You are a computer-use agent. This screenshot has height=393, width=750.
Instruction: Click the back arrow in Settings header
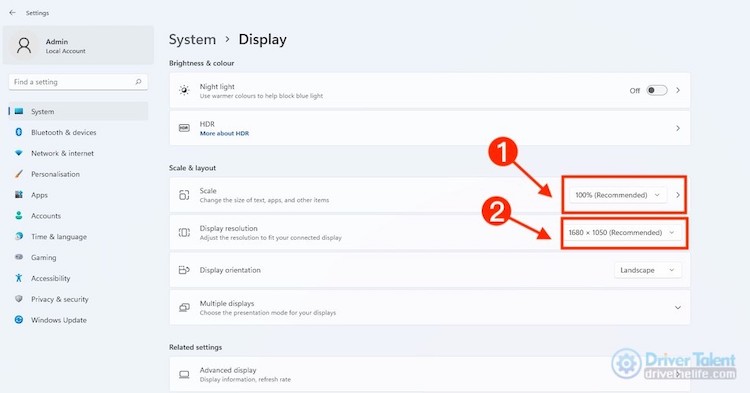point(12,13)
